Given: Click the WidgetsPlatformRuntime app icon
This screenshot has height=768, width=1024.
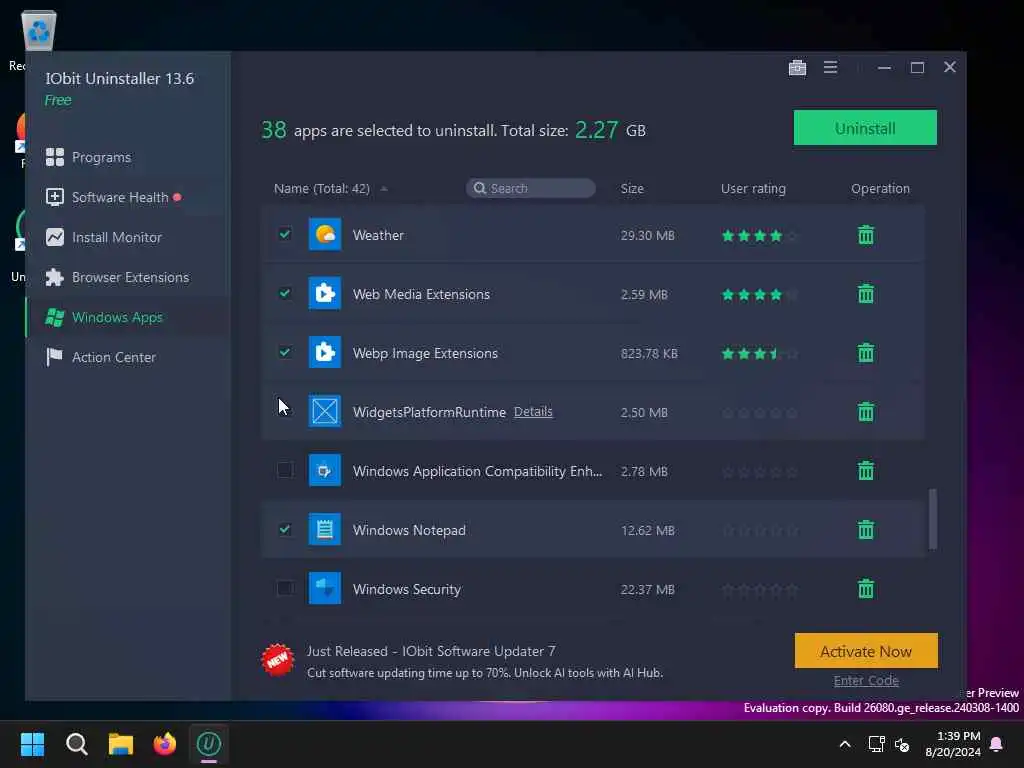Looking at the screenshot, I should coord(325,411).
